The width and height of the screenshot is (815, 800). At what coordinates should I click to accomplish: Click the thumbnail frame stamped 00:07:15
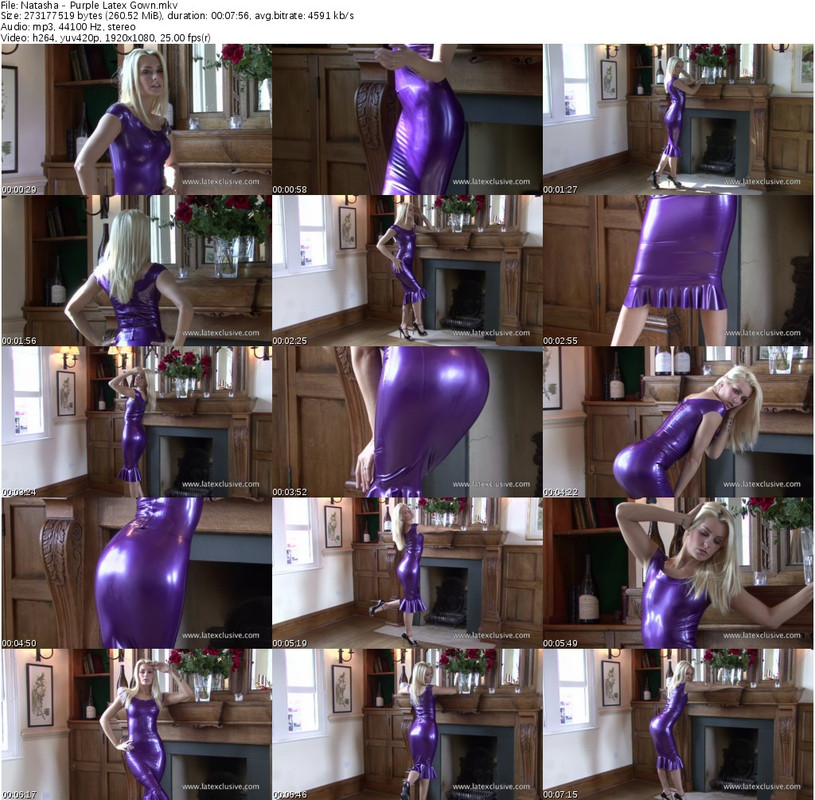678,725
